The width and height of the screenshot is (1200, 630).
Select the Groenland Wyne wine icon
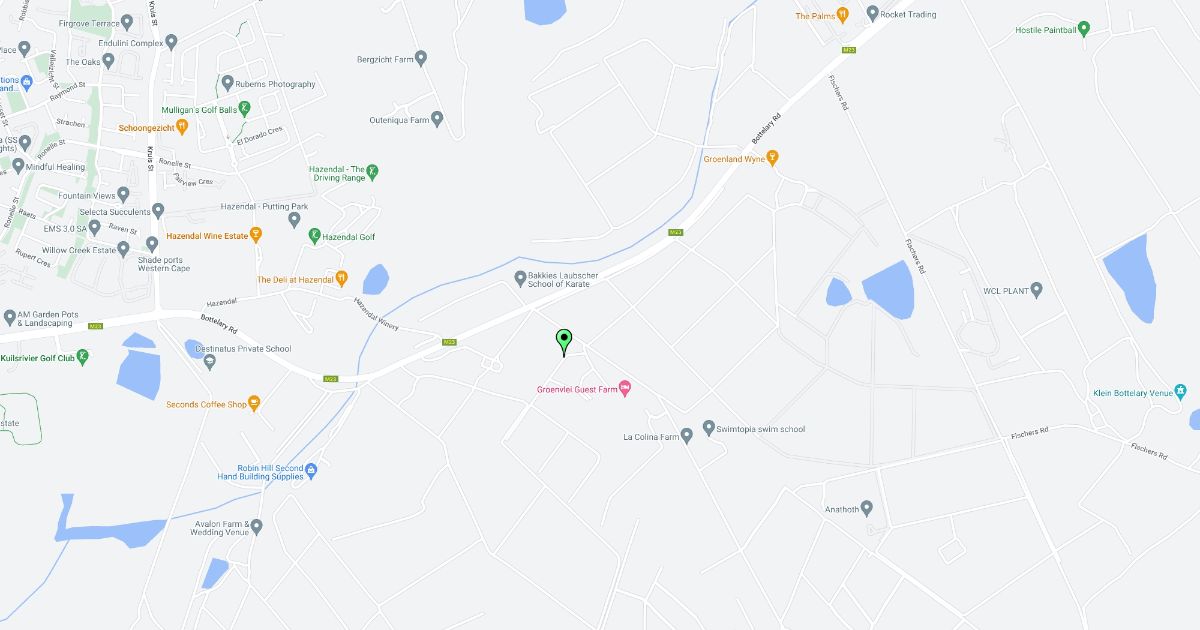coord(772,158)
